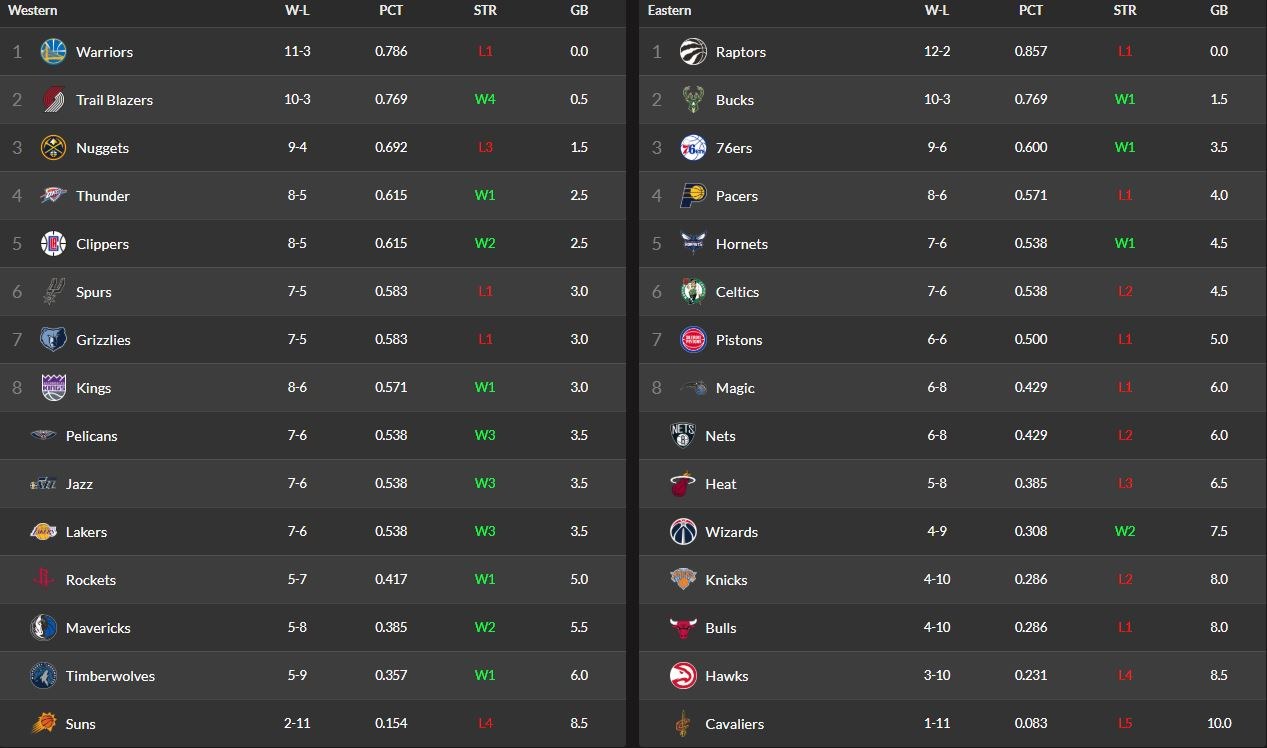Open the Bucks logo icon

693,100
